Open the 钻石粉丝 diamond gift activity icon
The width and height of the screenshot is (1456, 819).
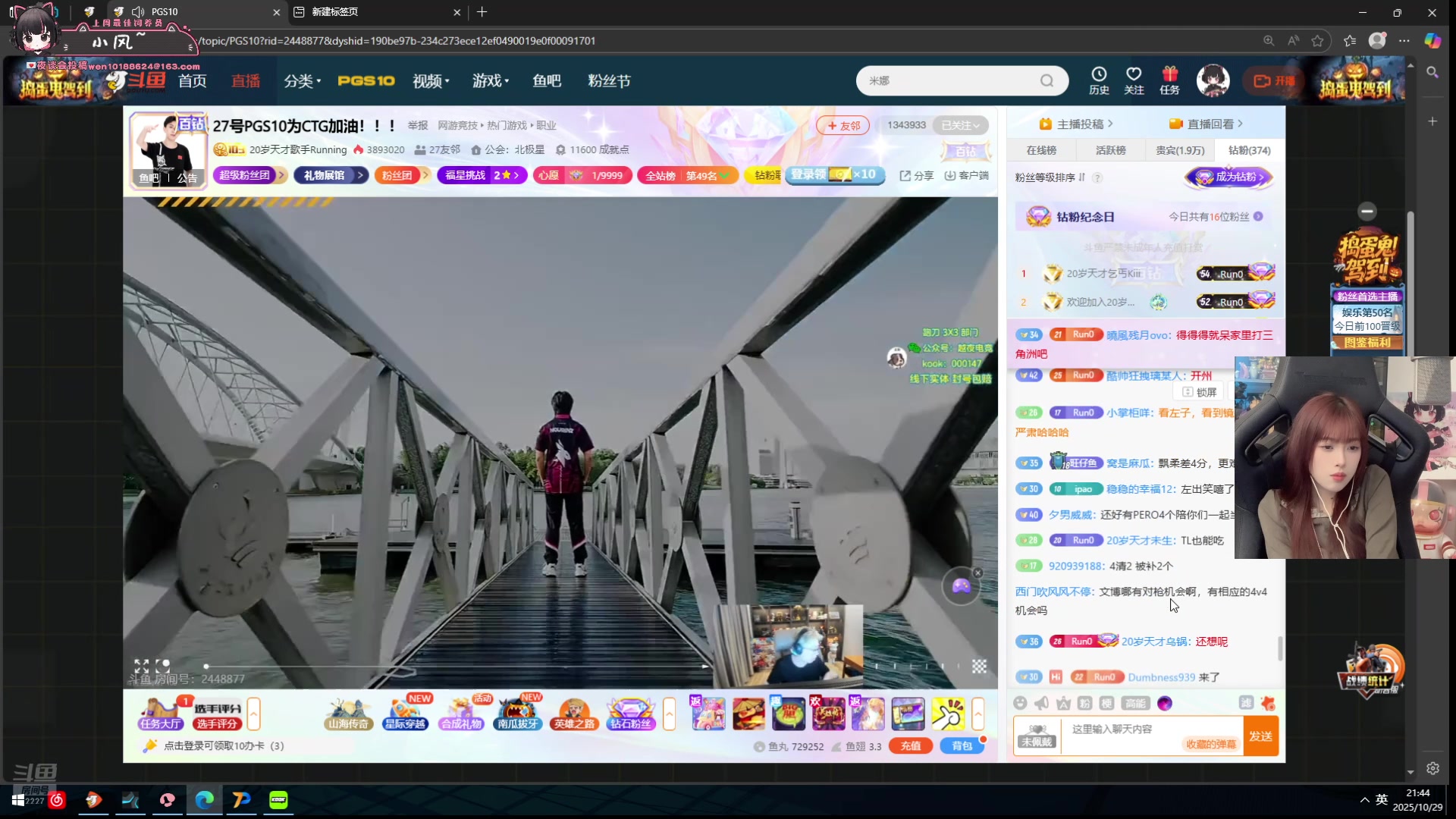[630, 713]
